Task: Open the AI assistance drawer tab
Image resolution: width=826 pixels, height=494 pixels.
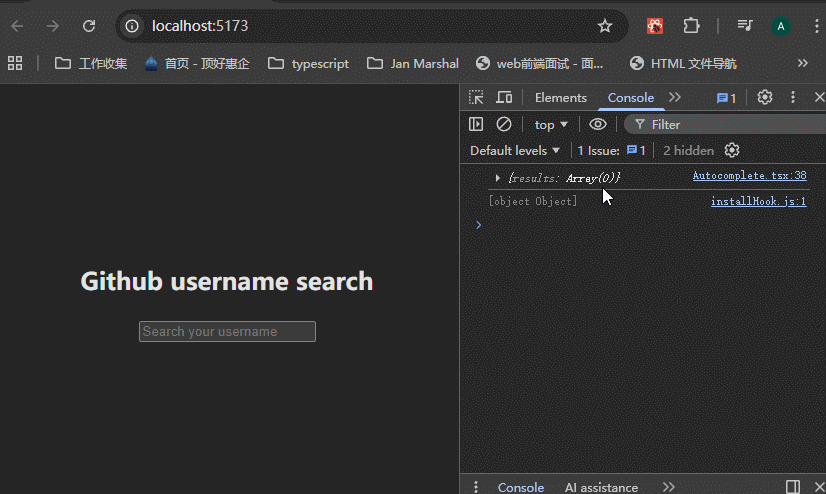Action: (x=601, y=487)
